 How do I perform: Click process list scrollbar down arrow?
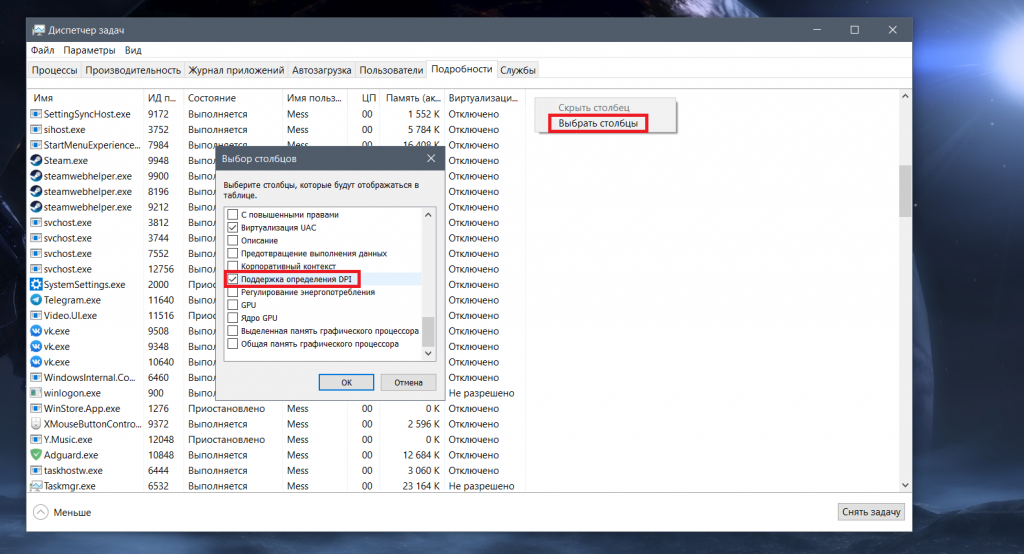[x=905, y=485]
